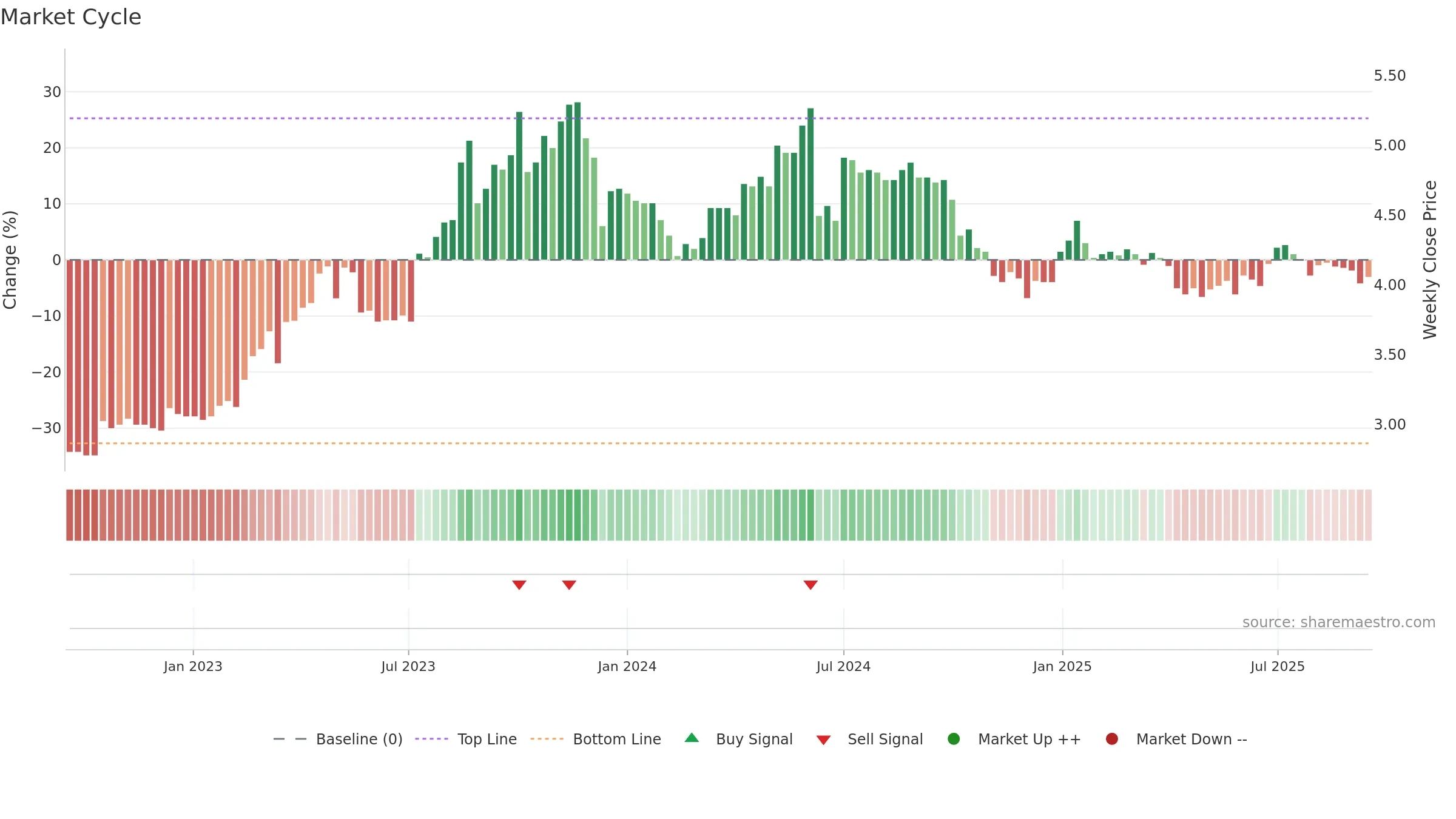Click the tallest green bar above the top line
1456x819 pixels.
click(x=578, y=181)
